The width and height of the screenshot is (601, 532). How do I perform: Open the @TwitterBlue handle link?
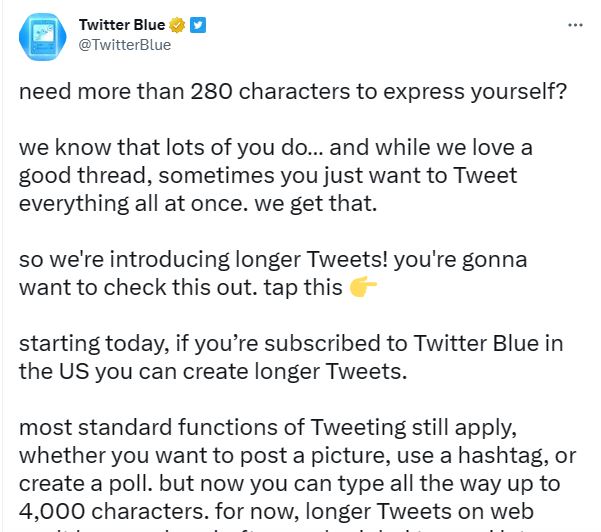(x=125, y=45)
